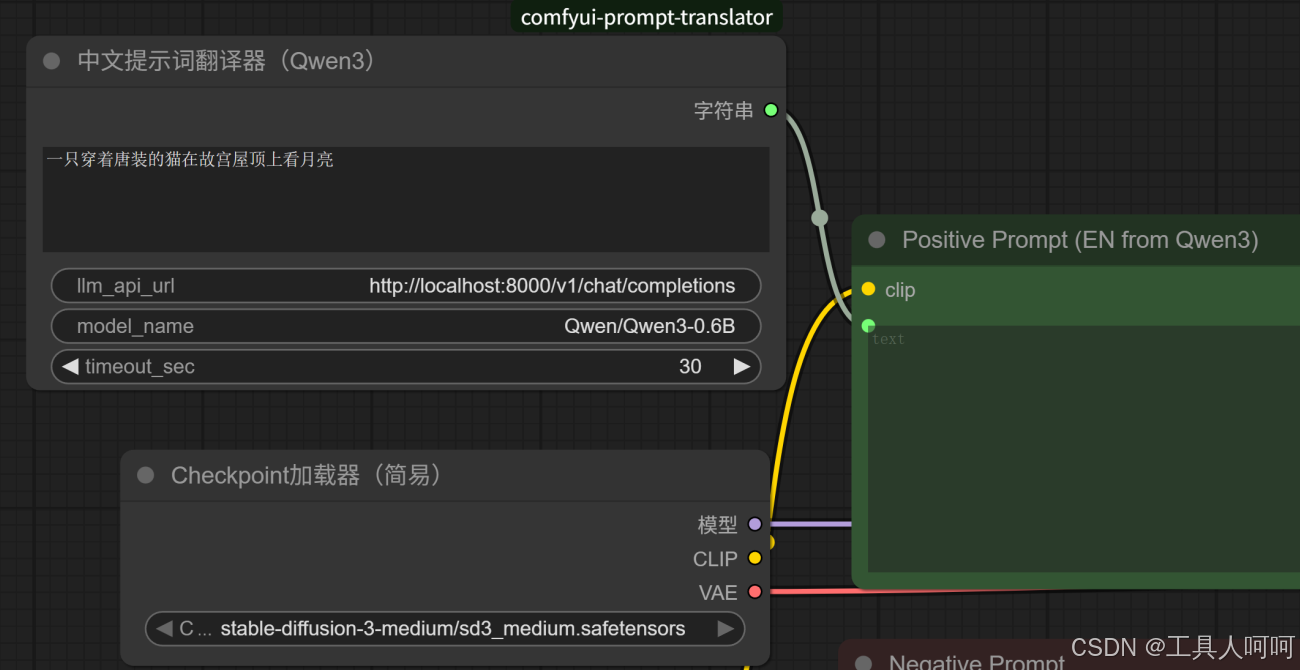Click the purple 模型 output socket

755,524
